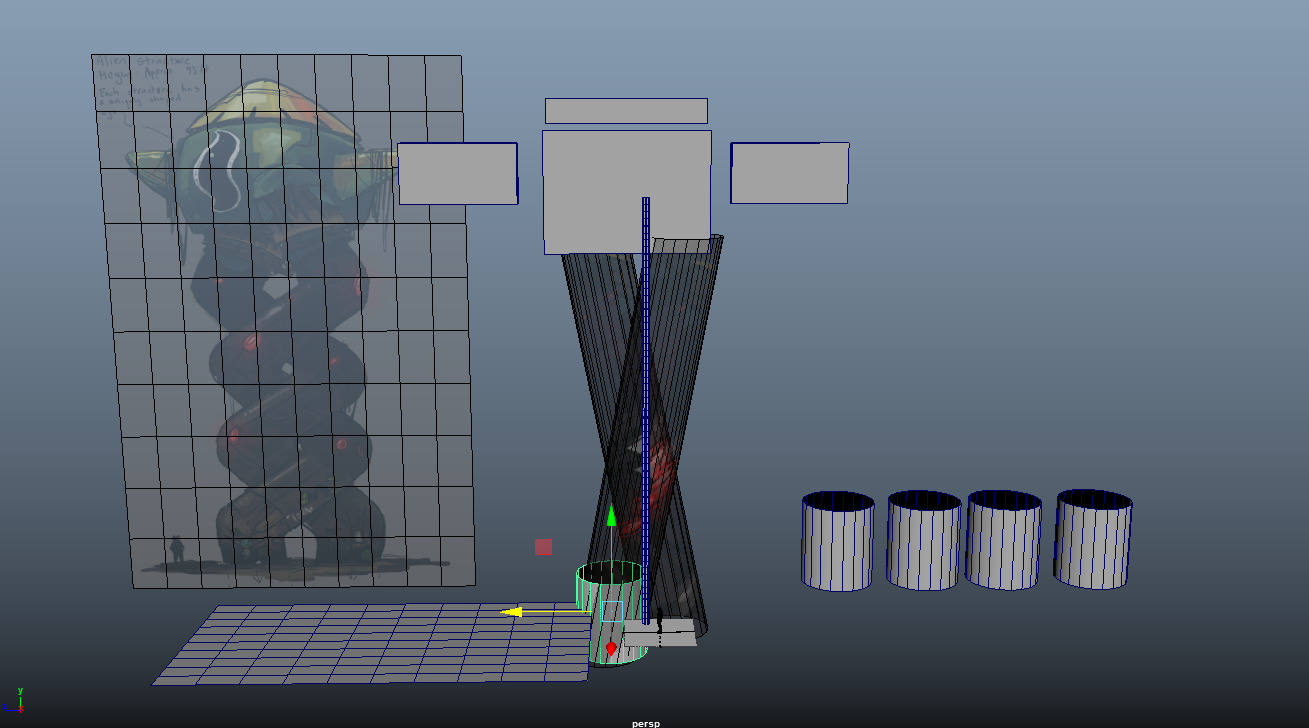The width and height of the screenshot is (1309, 728).
Task: Select the gray box right of center
Action: pyautogui.click(x=789, y=173)
